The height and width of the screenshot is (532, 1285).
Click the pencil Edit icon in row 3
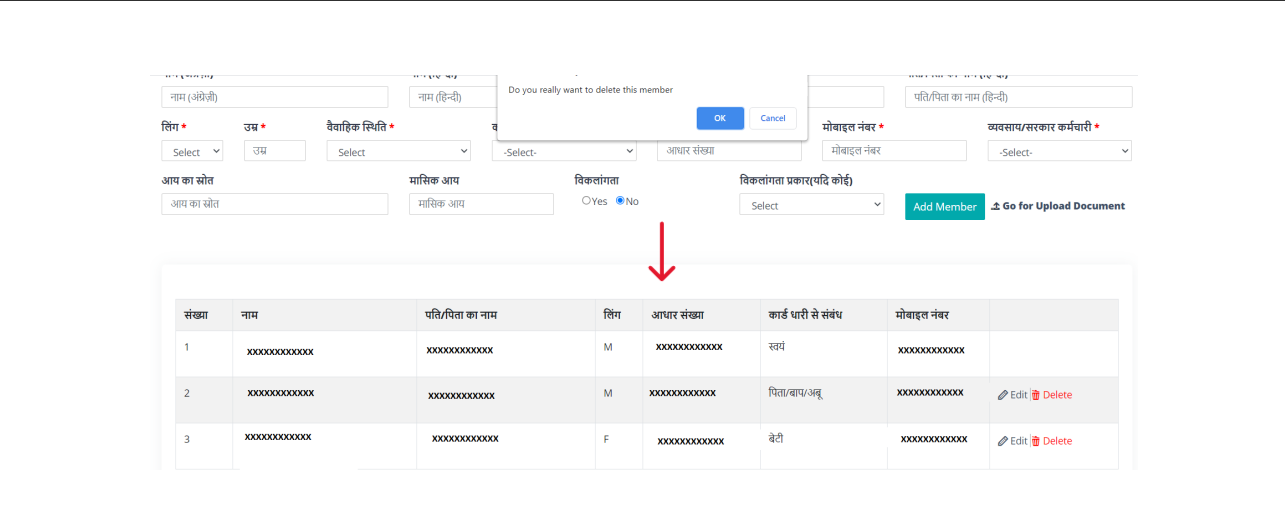[x=1003, y=441]
